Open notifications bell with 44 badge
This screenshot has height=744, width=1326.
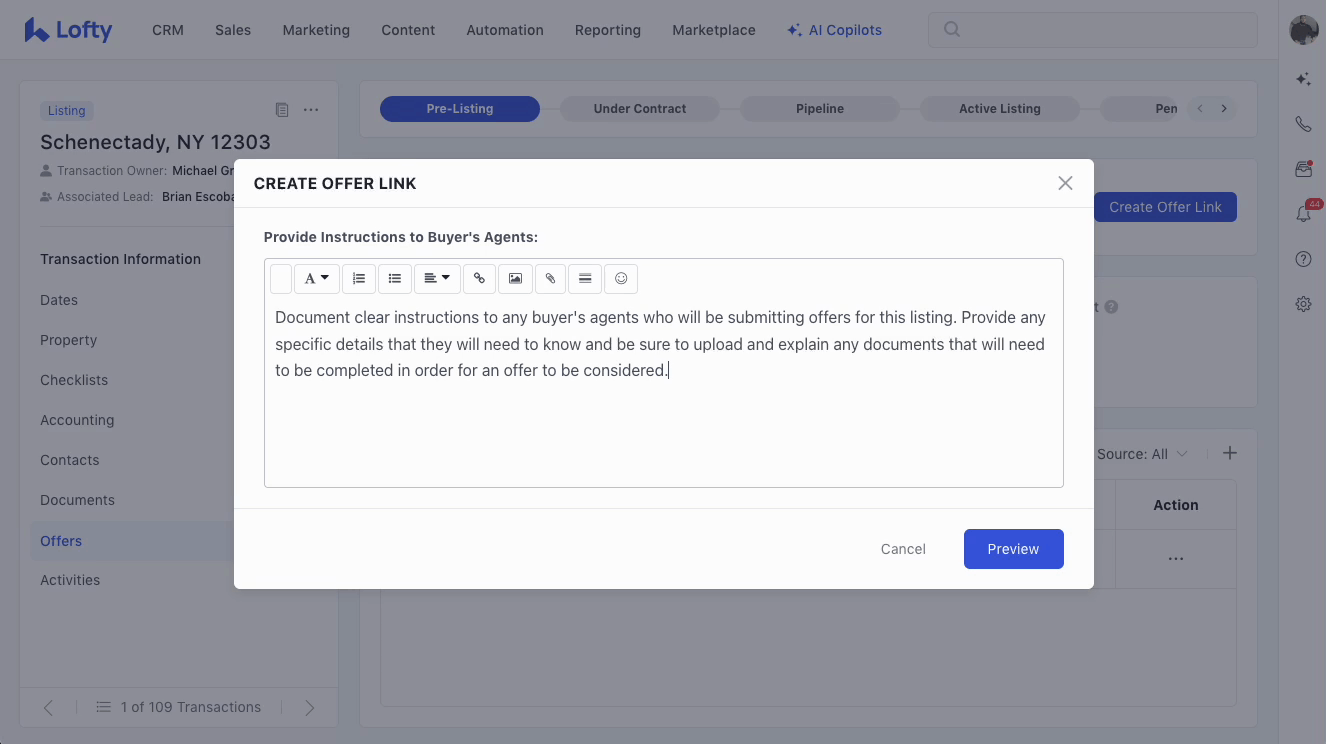point(1303,214)
